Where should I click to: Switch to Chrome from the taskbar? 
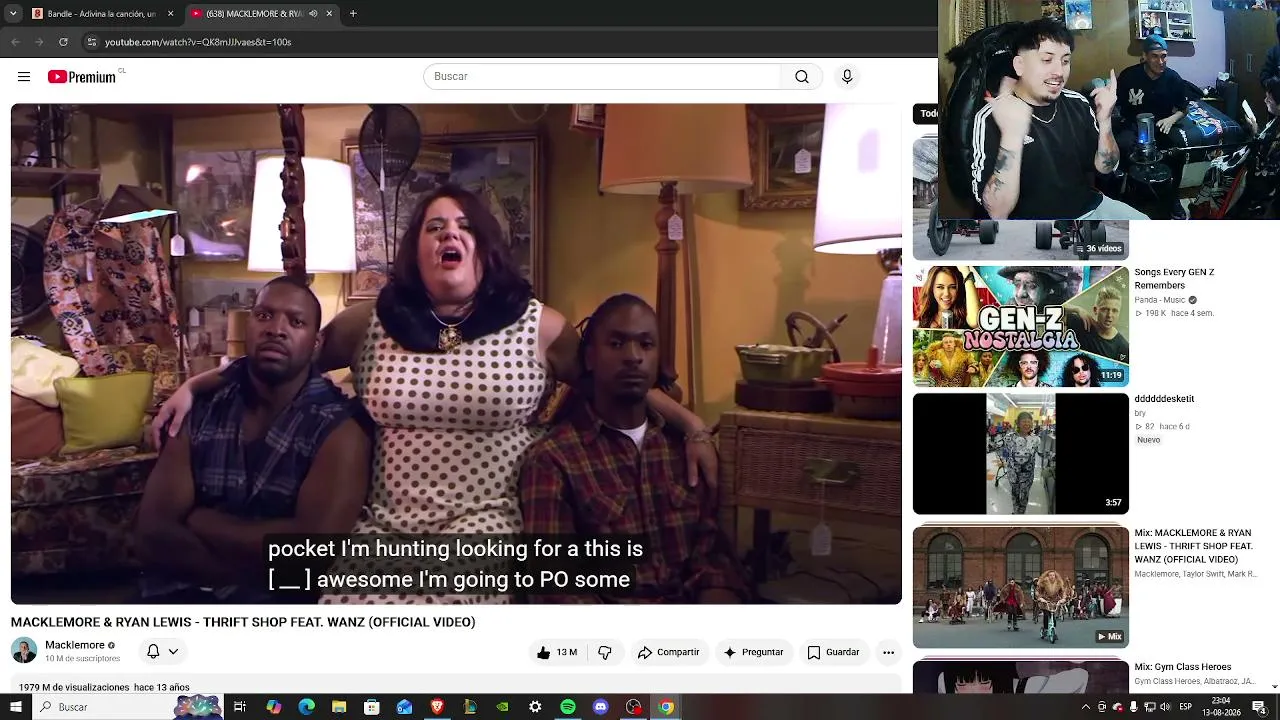coord(666,707)
